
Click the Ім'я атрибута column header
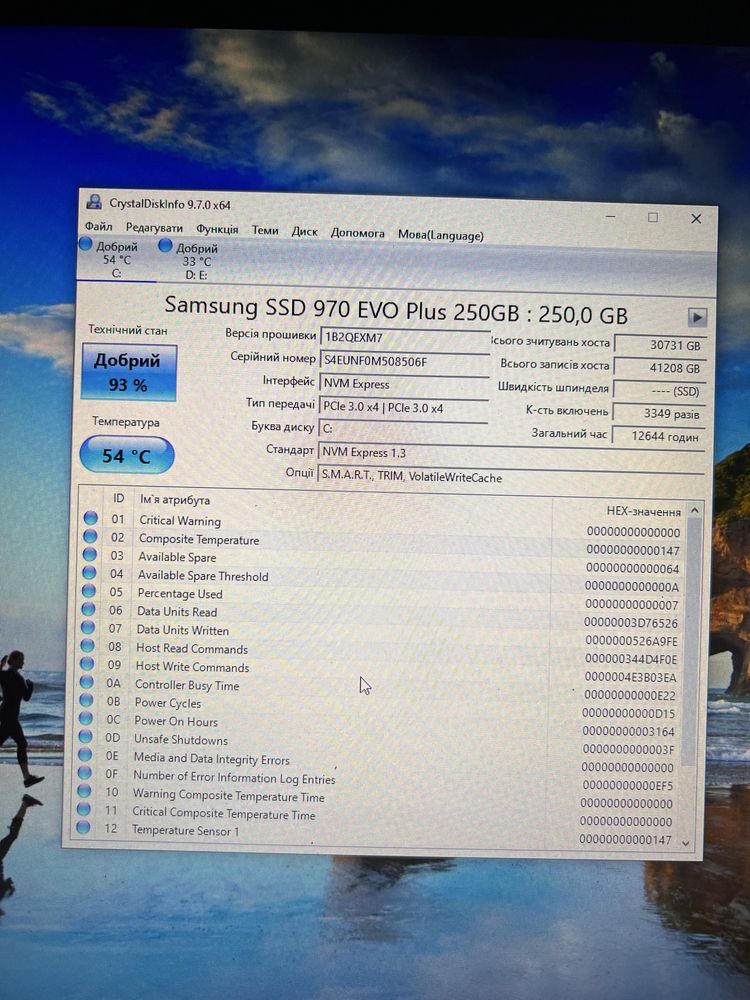coord(175,500)
